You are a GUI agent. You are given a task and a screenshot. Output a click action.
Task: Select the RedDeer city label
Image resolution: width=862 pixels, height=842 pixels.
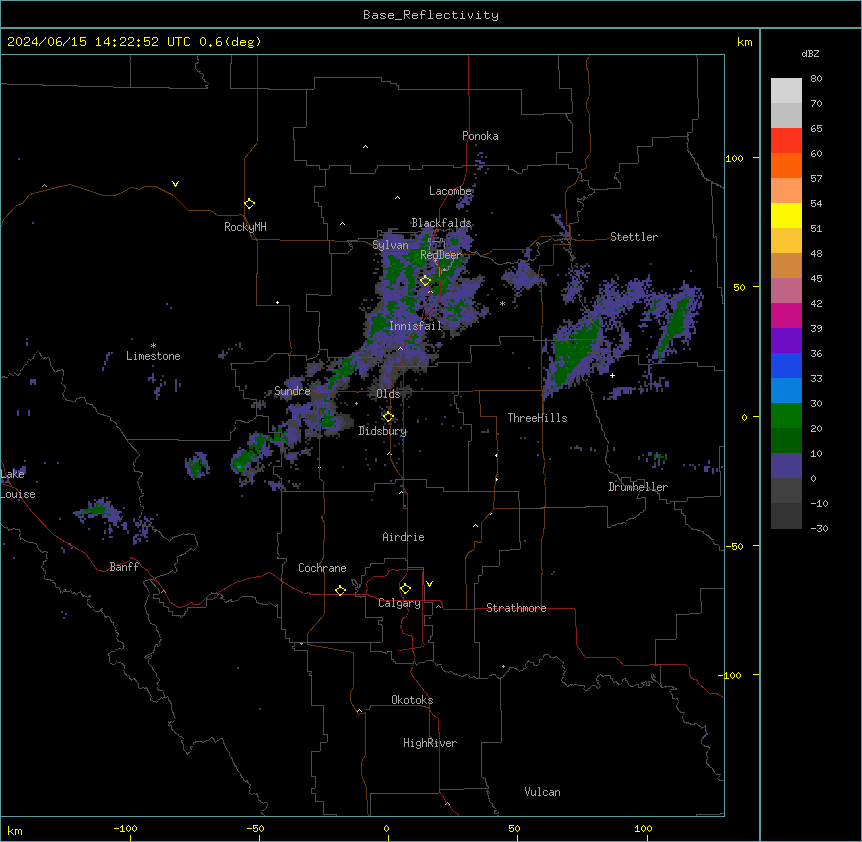(440, 255)
